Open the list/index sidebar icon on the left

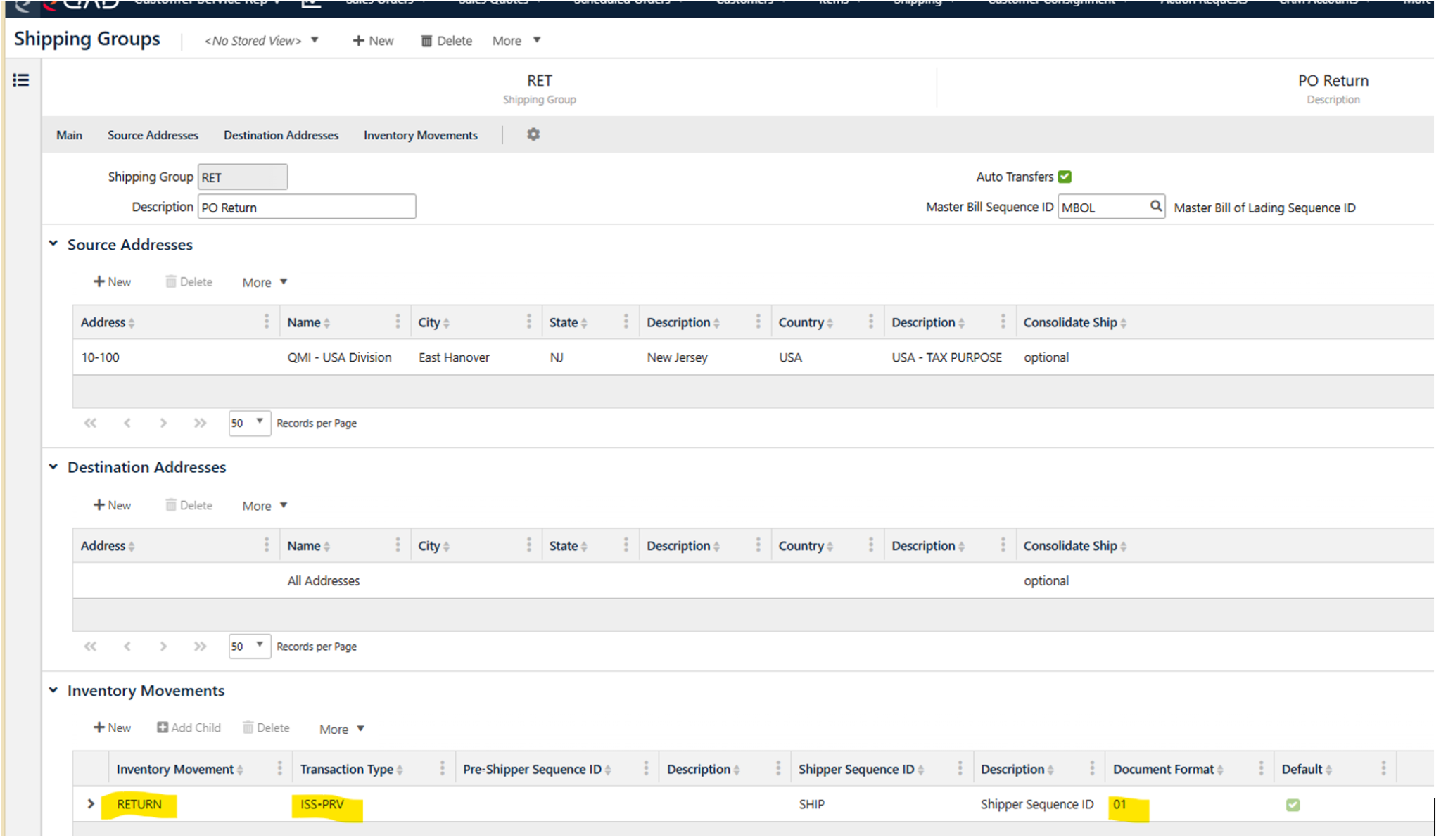pyautogui.click(x=20, y=79)
